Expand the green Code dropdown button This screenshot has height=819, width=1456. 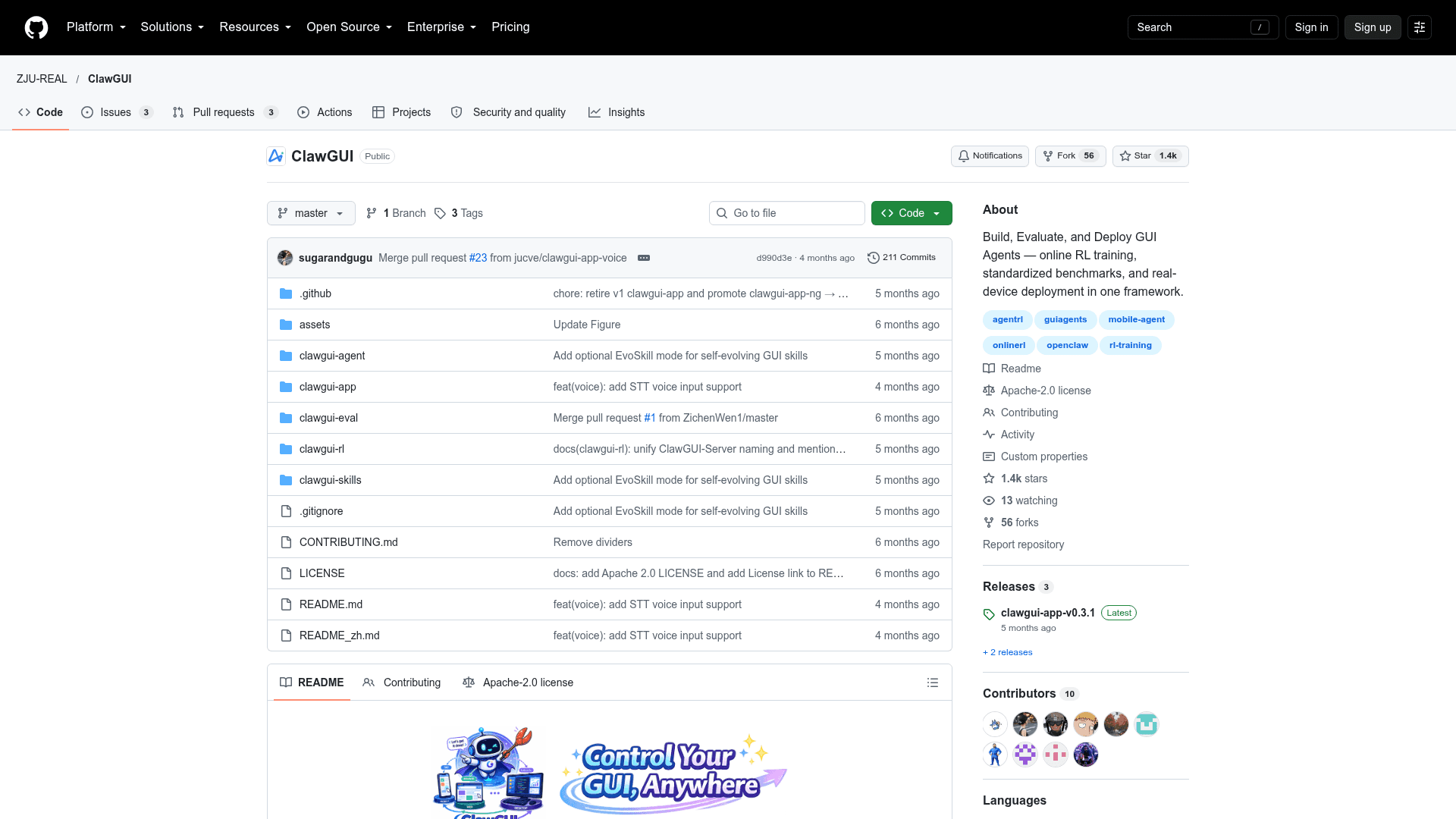coord(912,213)
